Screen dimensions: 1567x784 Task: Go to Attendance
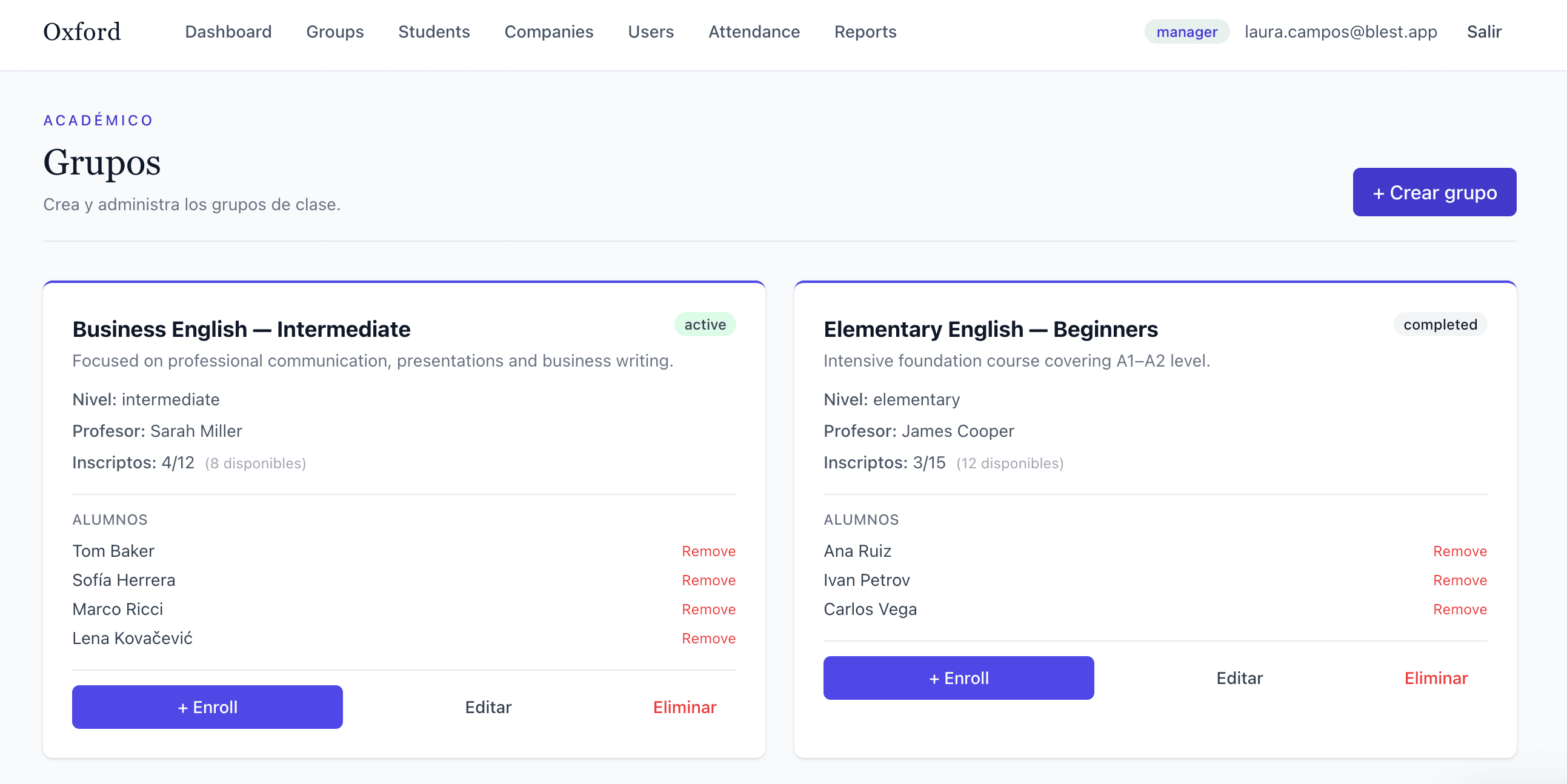(x=754, y=32)
